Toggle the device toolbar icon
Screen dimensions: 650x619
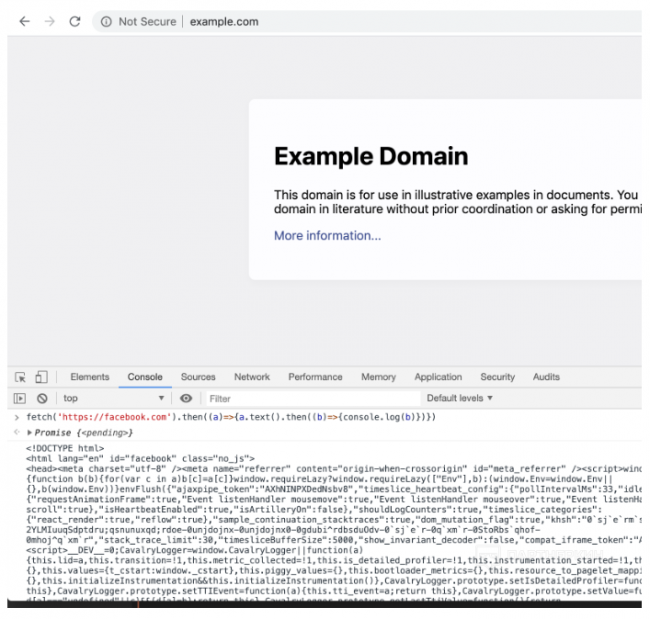41,377
